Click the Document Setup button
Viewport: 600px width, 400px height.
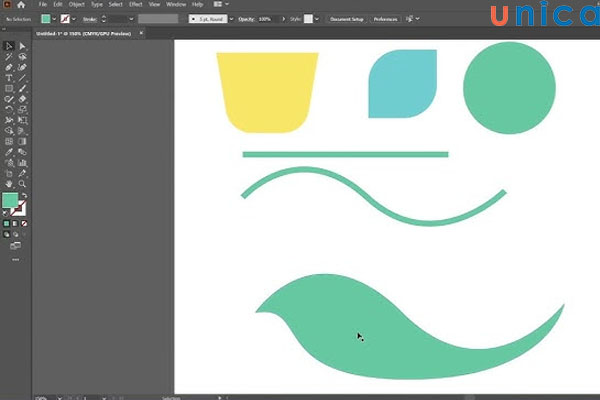coord(345,19)
